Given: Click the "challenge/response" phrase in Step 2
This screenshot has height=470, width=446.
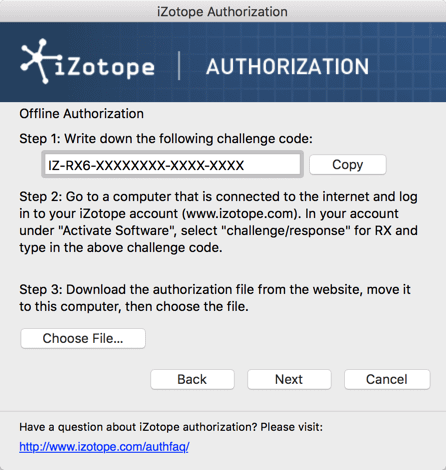Looking at the screenshot, I should tap(285, 231).
